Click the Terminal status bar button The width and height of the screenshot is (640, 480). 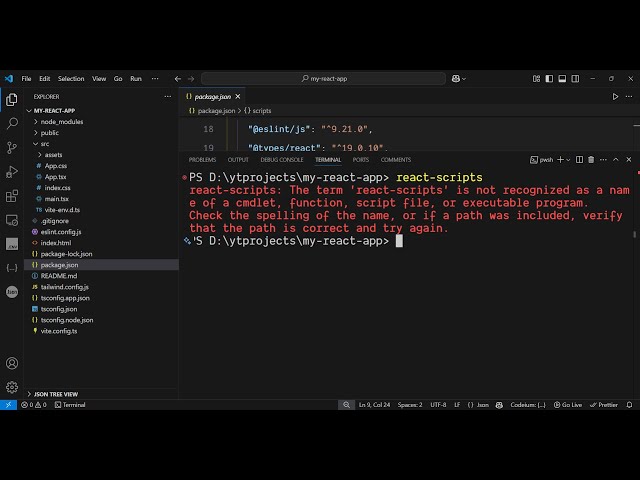click(70, 405)
